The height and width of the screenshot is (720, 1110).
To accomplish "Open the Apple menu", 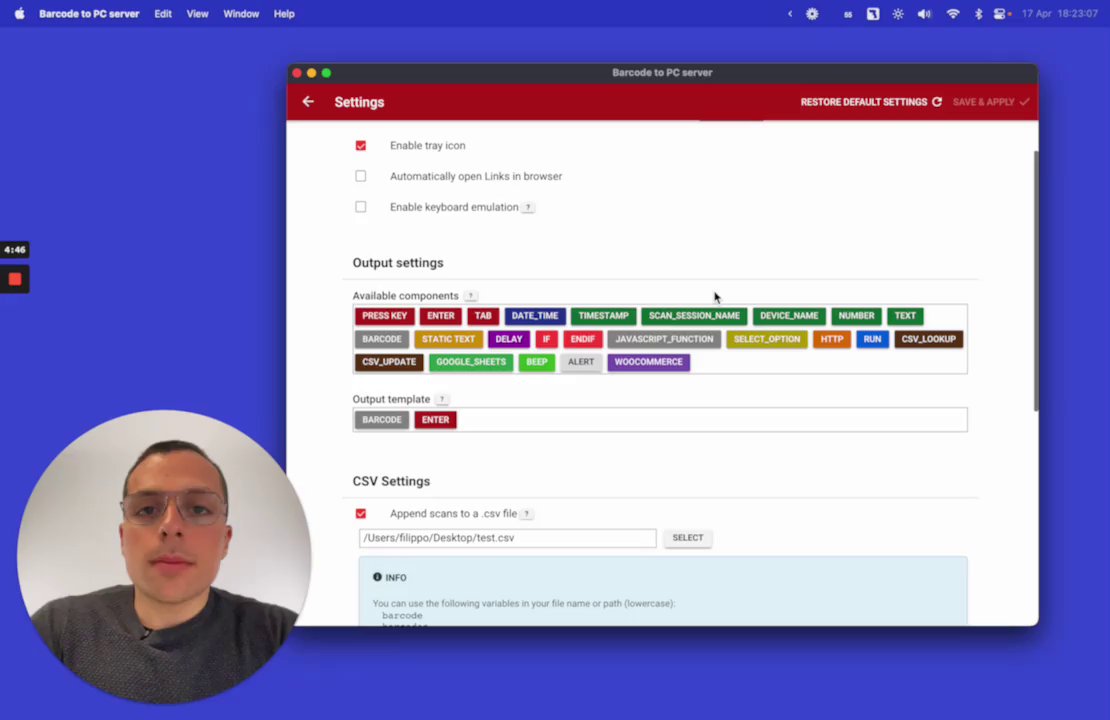I will coord(20,13).
